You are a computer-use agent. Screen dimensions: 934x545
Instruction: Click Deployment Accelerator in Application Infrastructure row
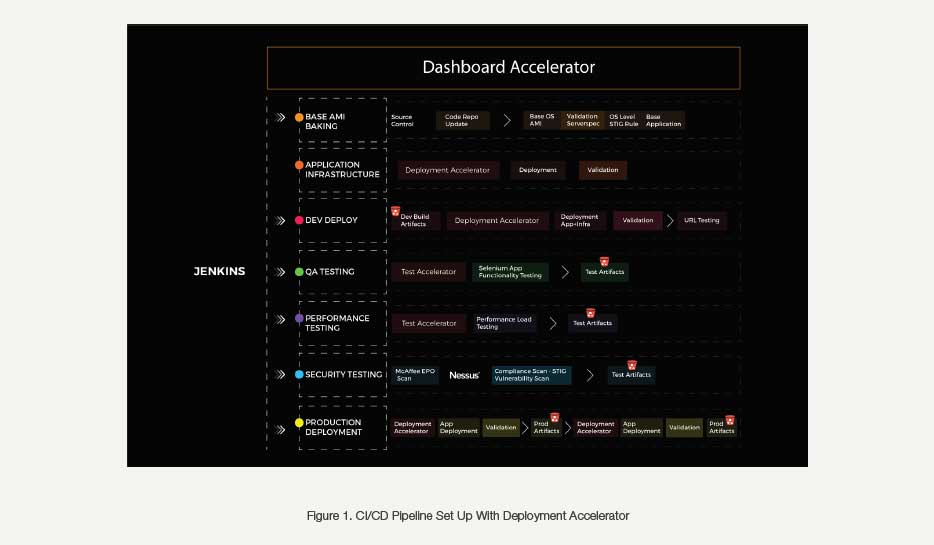447,170
